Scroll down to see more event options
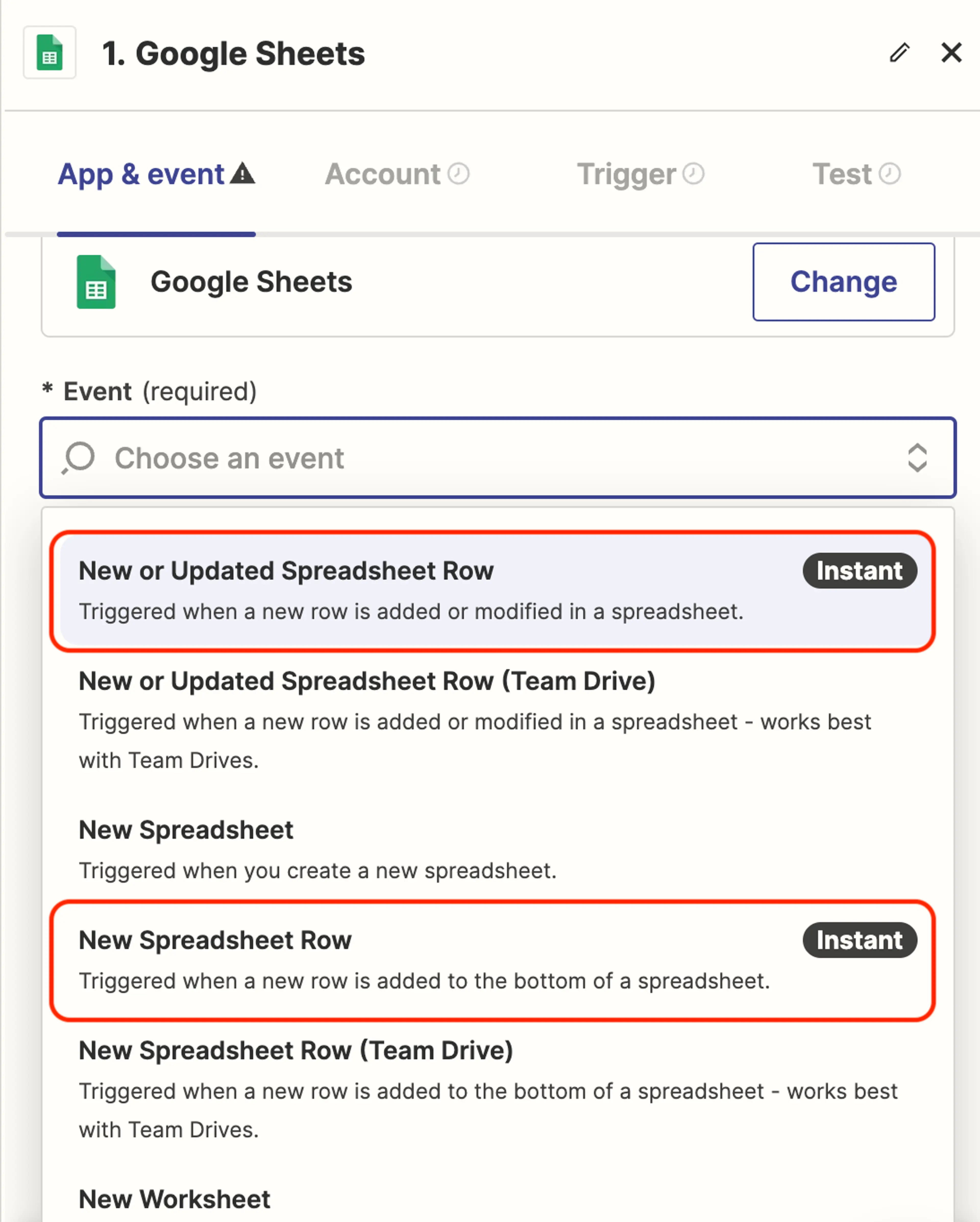This screenshot has width=980, height=1222. coord(490,1200)
